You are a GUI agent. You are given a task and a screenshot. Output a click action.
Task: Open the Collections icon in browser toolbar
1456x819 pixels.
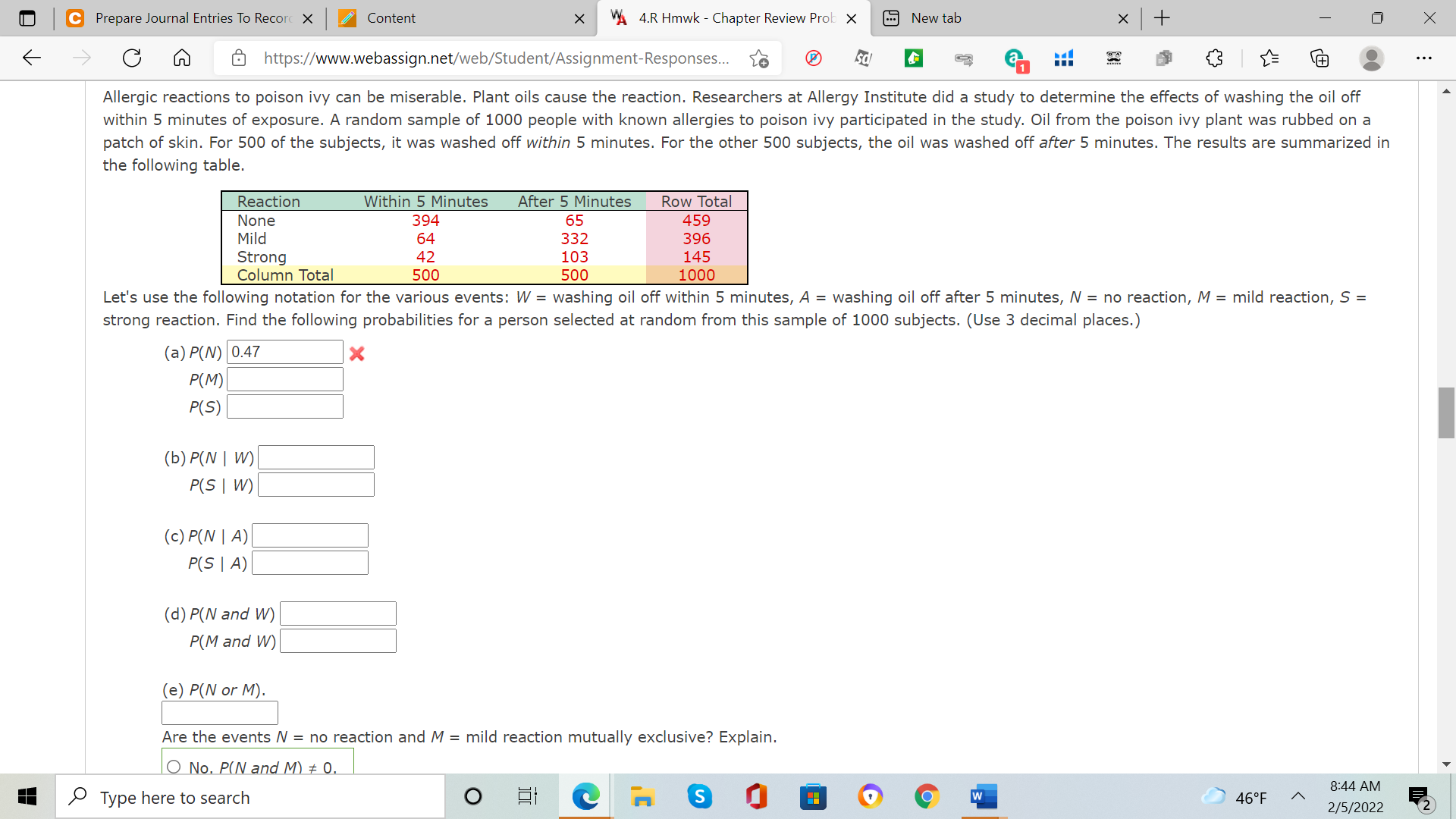[x=1321, y=58]
